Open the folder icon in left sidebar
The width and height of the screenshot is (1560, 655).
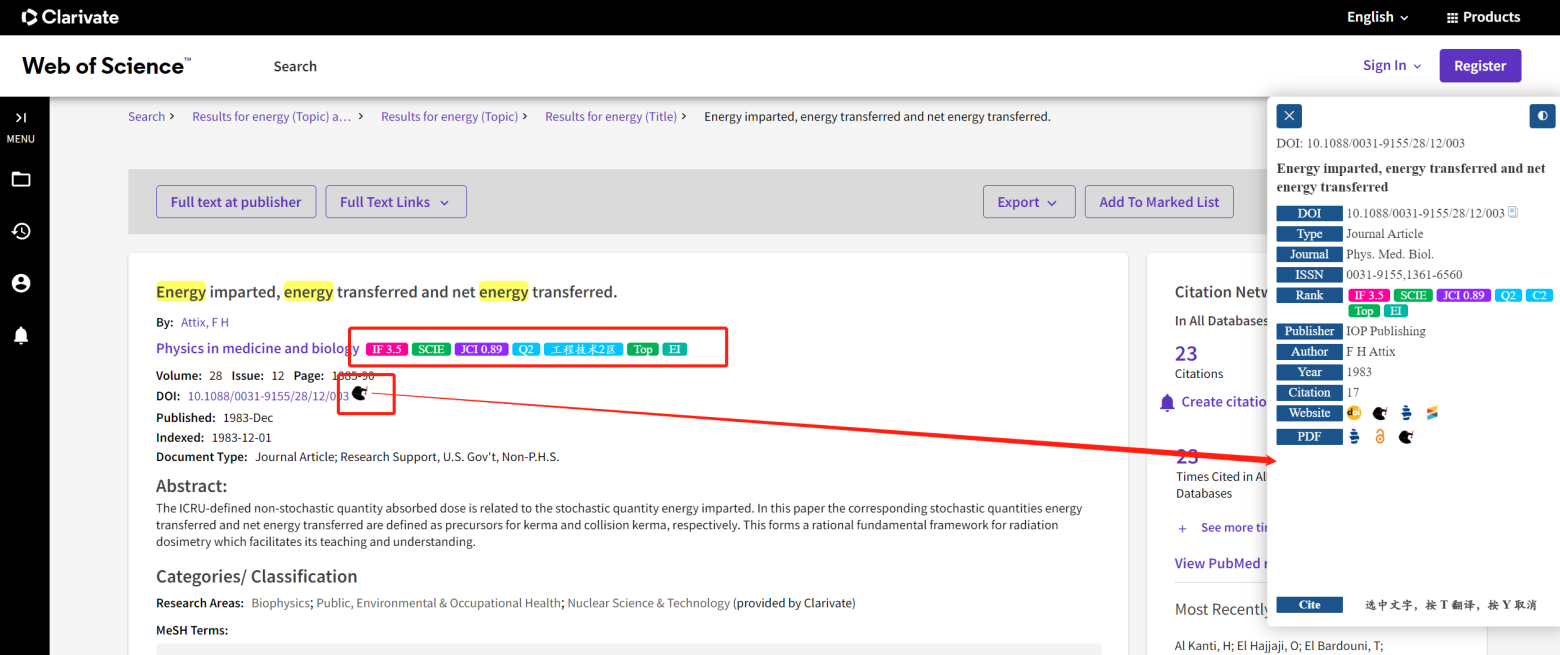21,180
